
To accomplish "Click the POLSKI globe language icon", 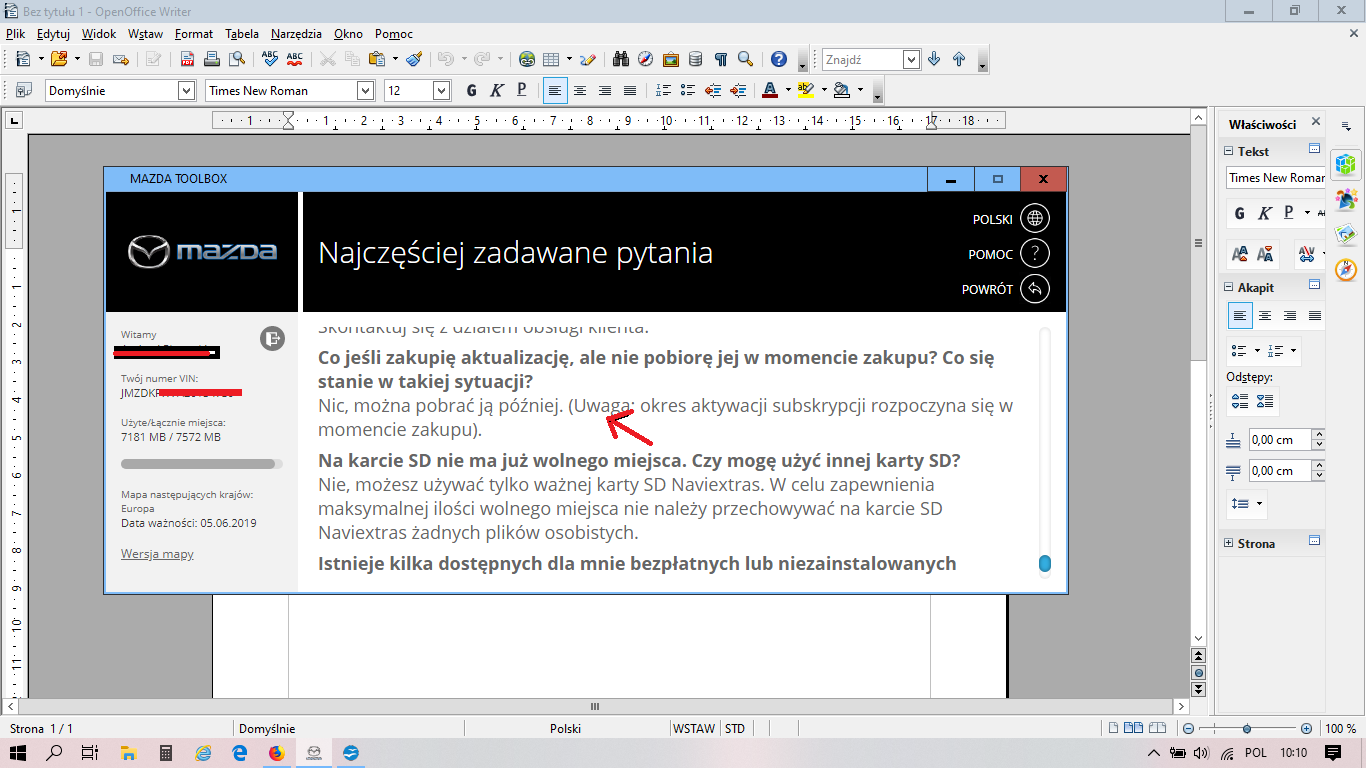I will (1035, 219).
